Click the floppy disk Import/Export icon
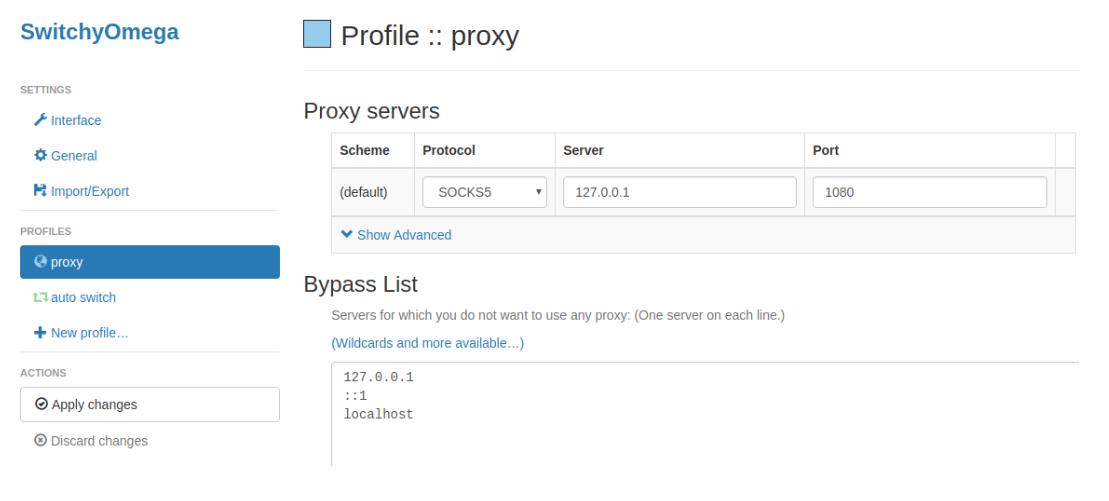Screen dimensions: 1109x501 click(x=41, y=191)
